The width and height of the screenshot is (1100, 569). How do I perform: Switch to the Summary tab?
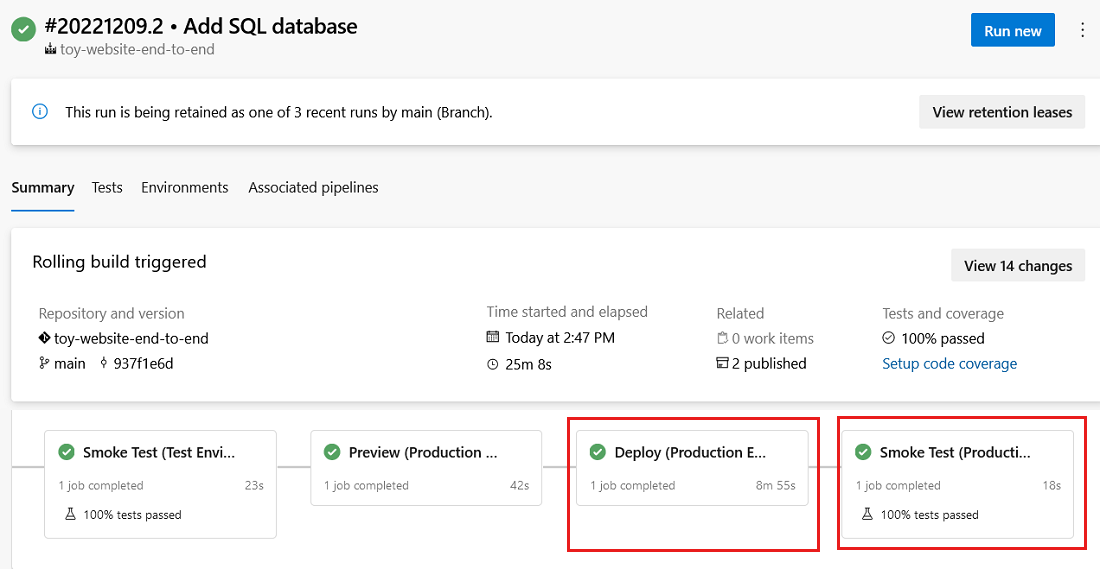pyautogui.click(x=43, y=187)
